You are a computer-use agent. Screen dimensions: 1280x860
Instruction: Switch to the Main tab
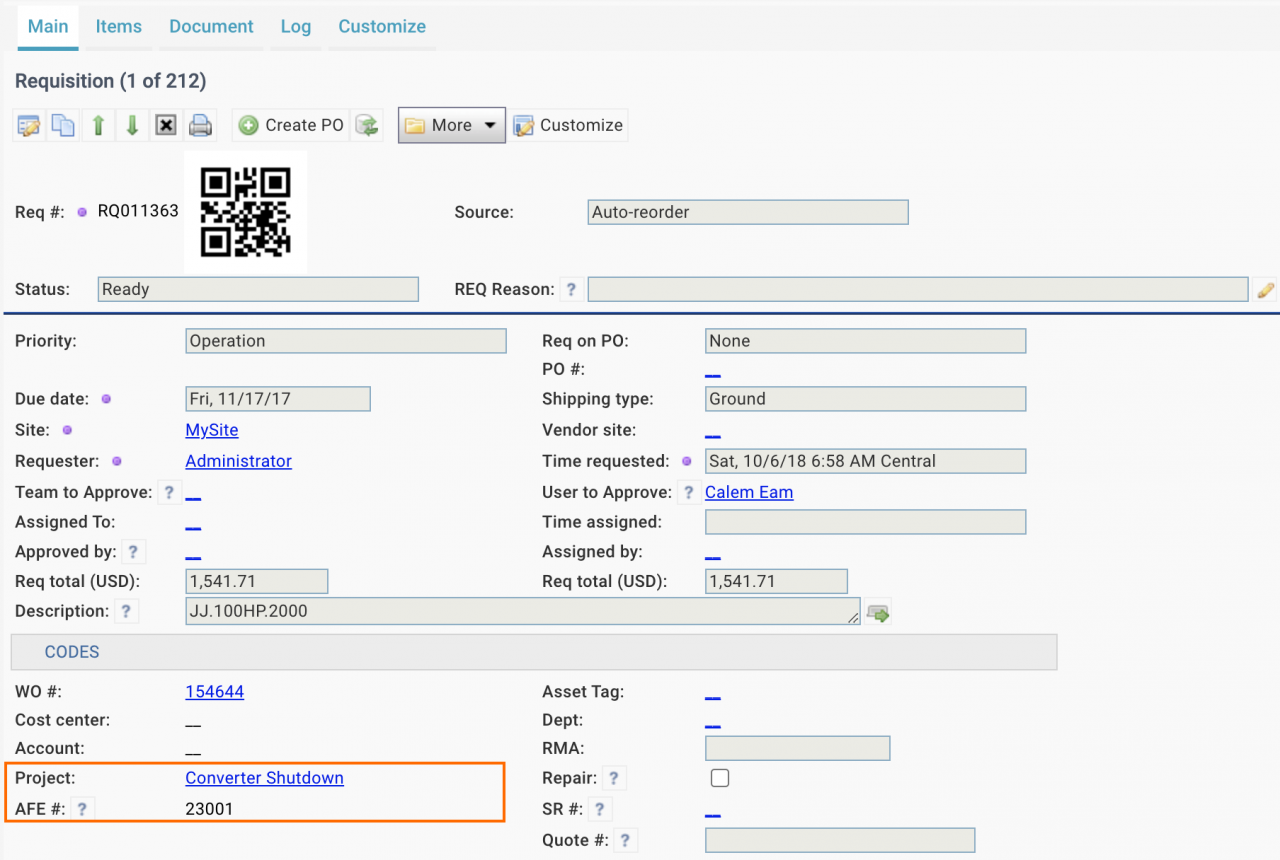(48, 26)
